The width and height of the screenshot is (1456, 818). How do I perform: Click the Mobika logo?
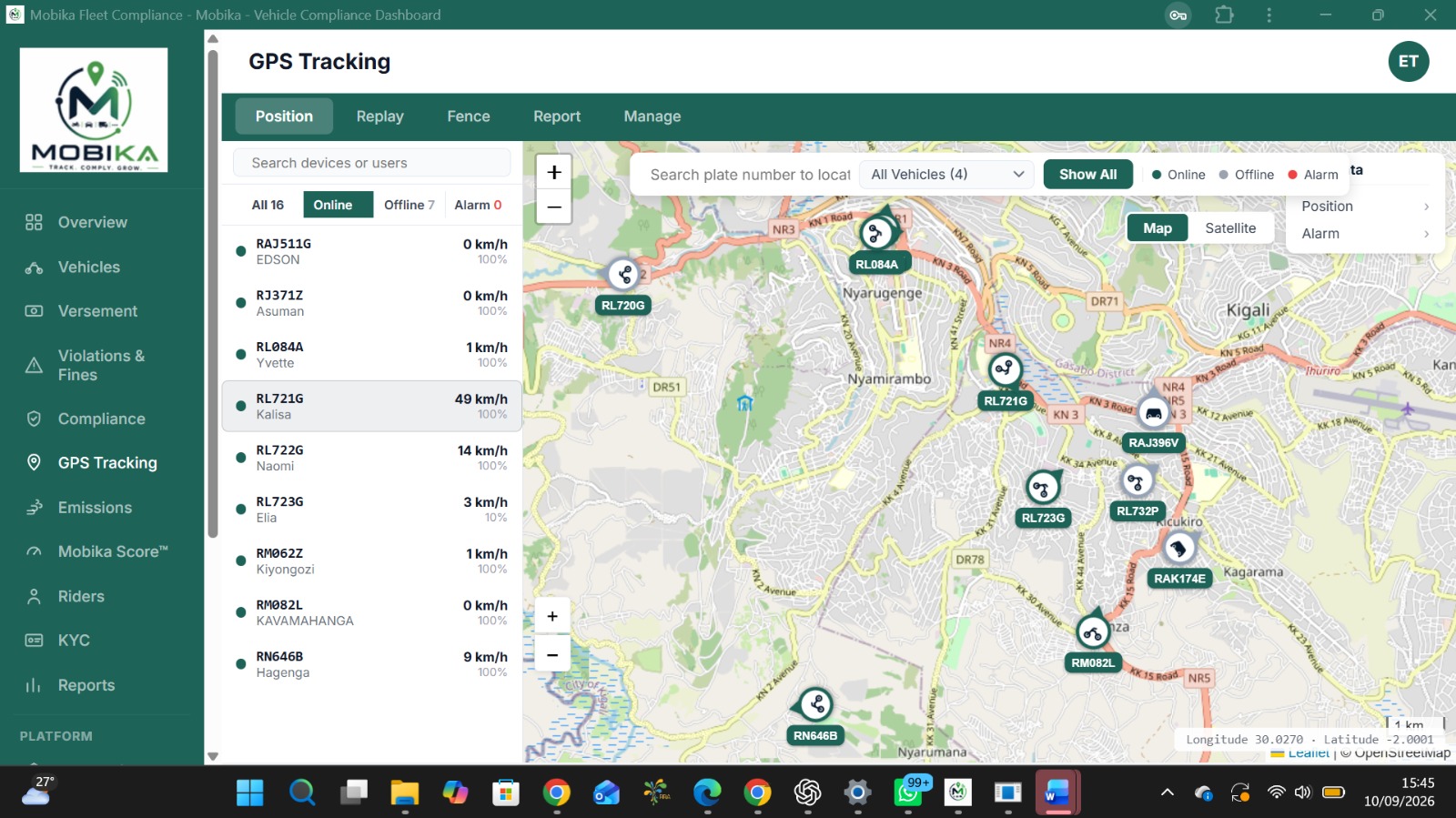click(x=94, y=110)
